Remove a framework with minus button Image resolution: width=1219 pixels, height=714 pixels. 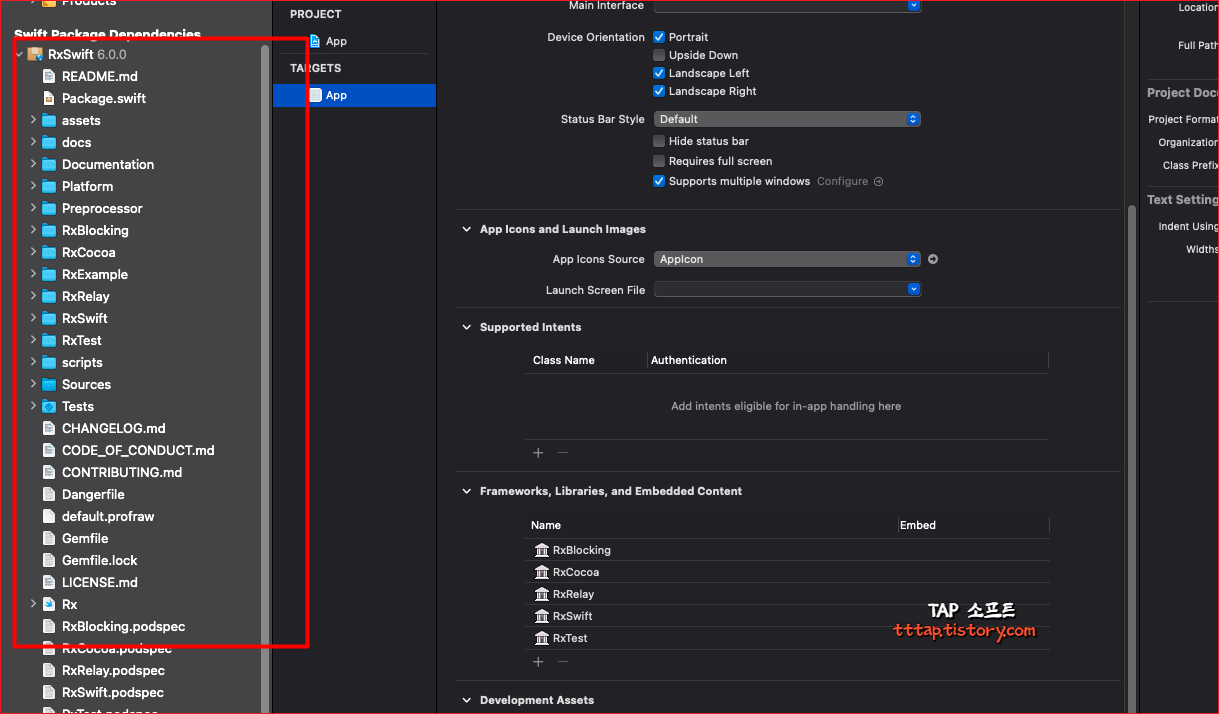(563, 662)
